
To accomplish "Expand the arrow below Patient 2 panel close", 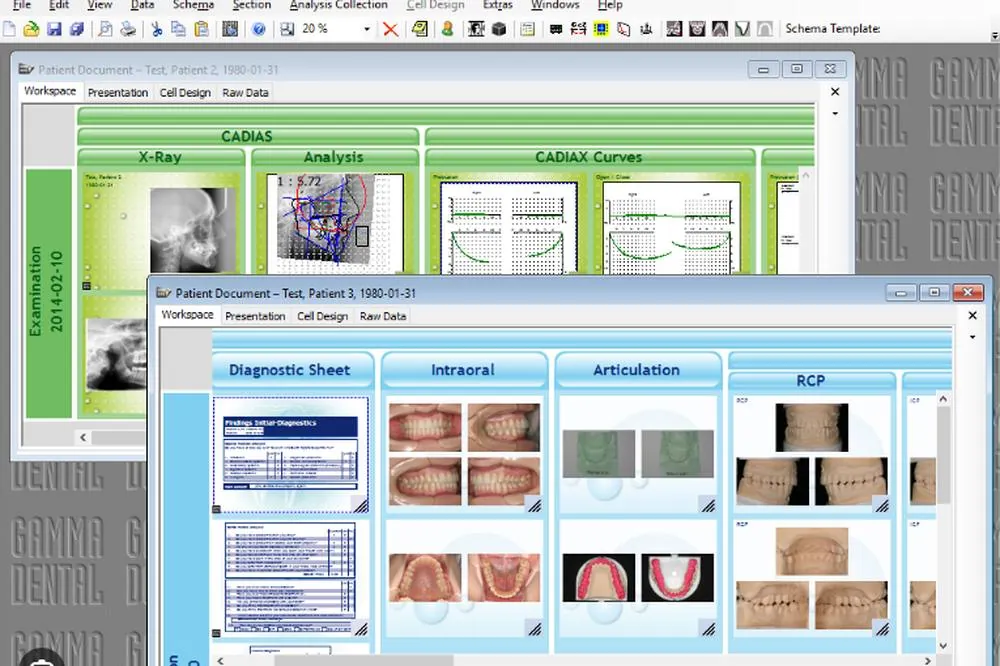I will 835,114.
